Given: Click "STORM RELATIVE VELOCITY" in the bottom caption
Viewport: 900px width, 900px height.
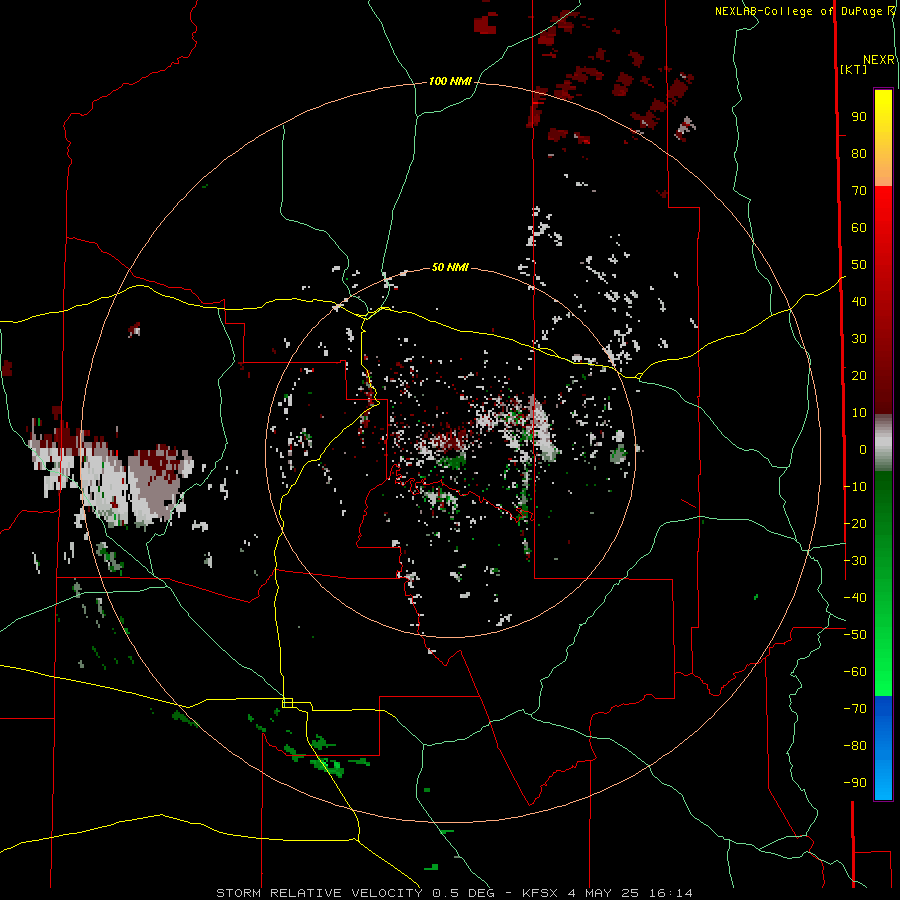Looking at the screenshot, I should point(319,893).
